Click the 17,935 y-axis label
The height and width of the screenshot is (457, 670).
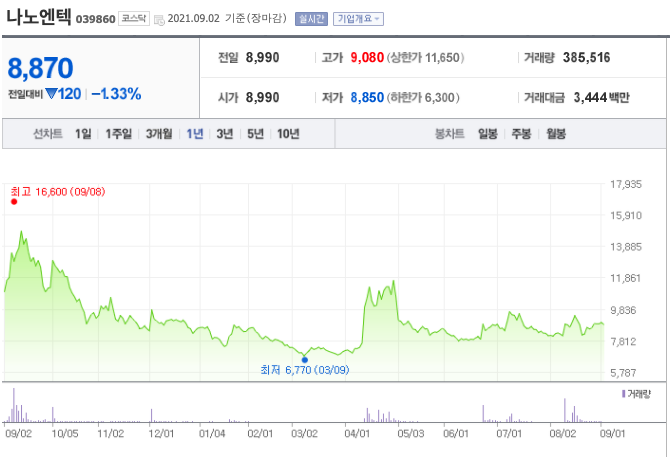click(x=626, y=184)
